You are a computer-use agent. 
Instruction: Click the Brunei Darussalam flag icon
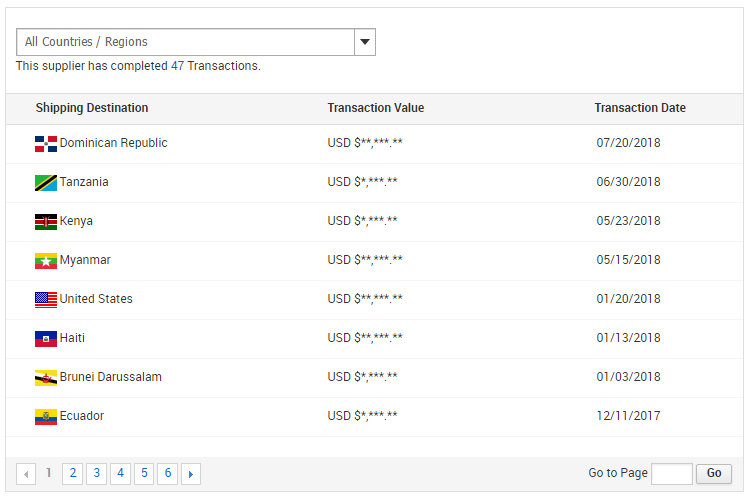[x=46, y=378]
